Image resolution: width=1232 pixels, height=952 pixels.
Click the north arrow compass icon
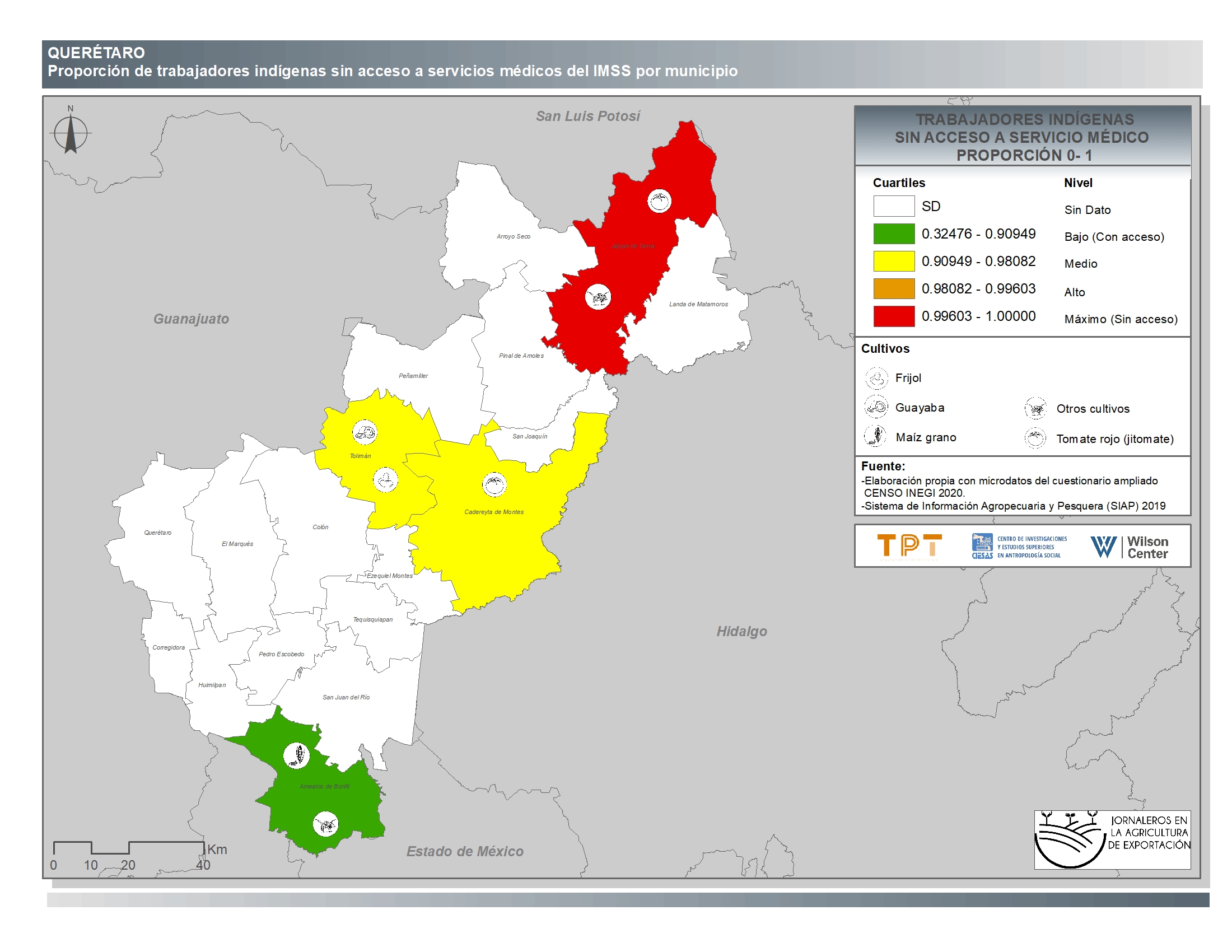tap(71, 134)
